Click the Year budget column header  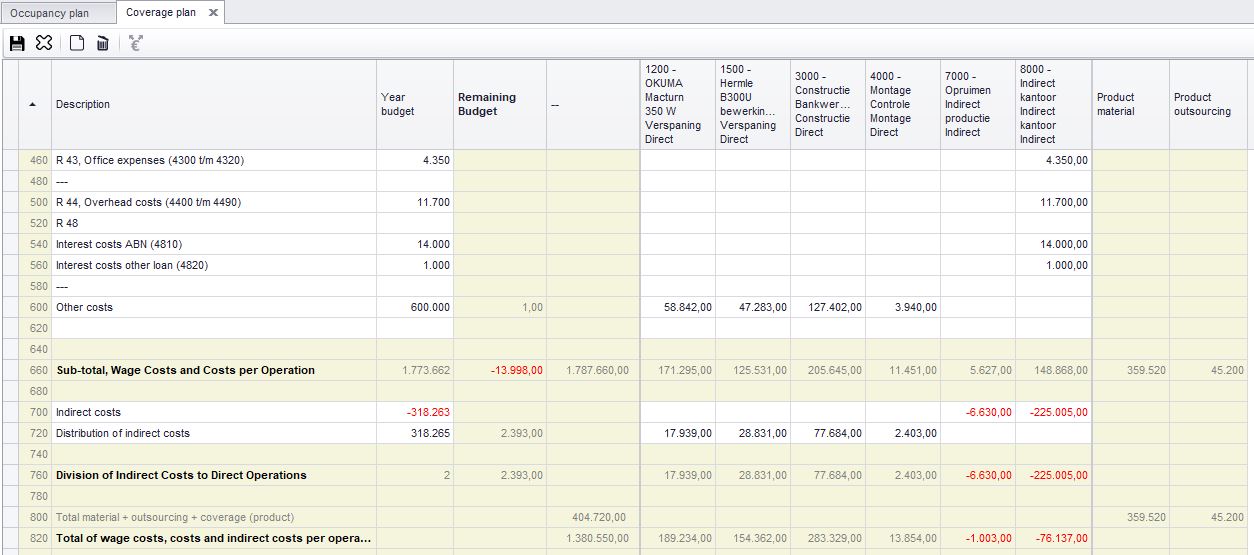[415, 104]
